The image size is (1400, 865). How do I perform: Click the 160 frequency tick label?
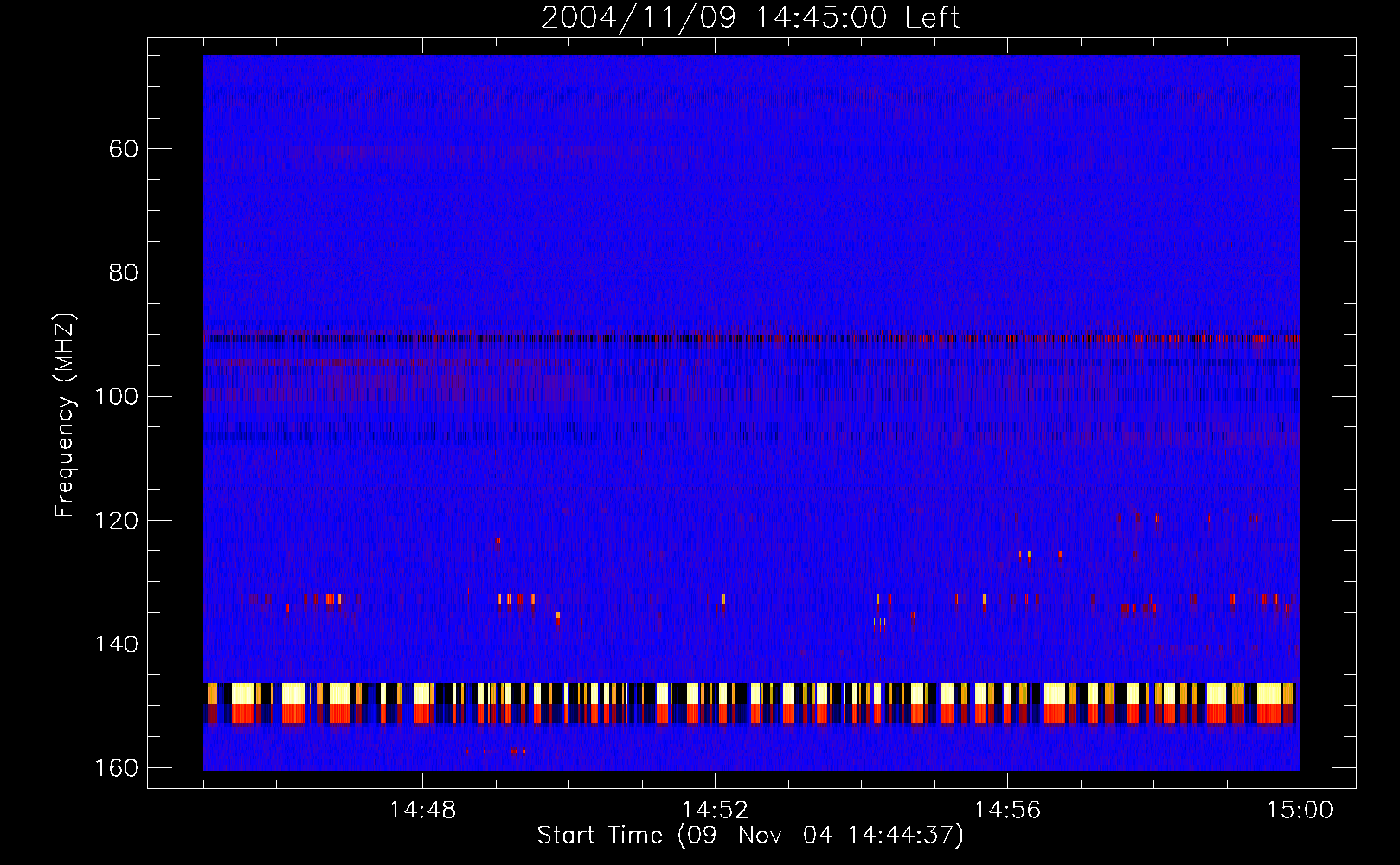pos(116,768)
